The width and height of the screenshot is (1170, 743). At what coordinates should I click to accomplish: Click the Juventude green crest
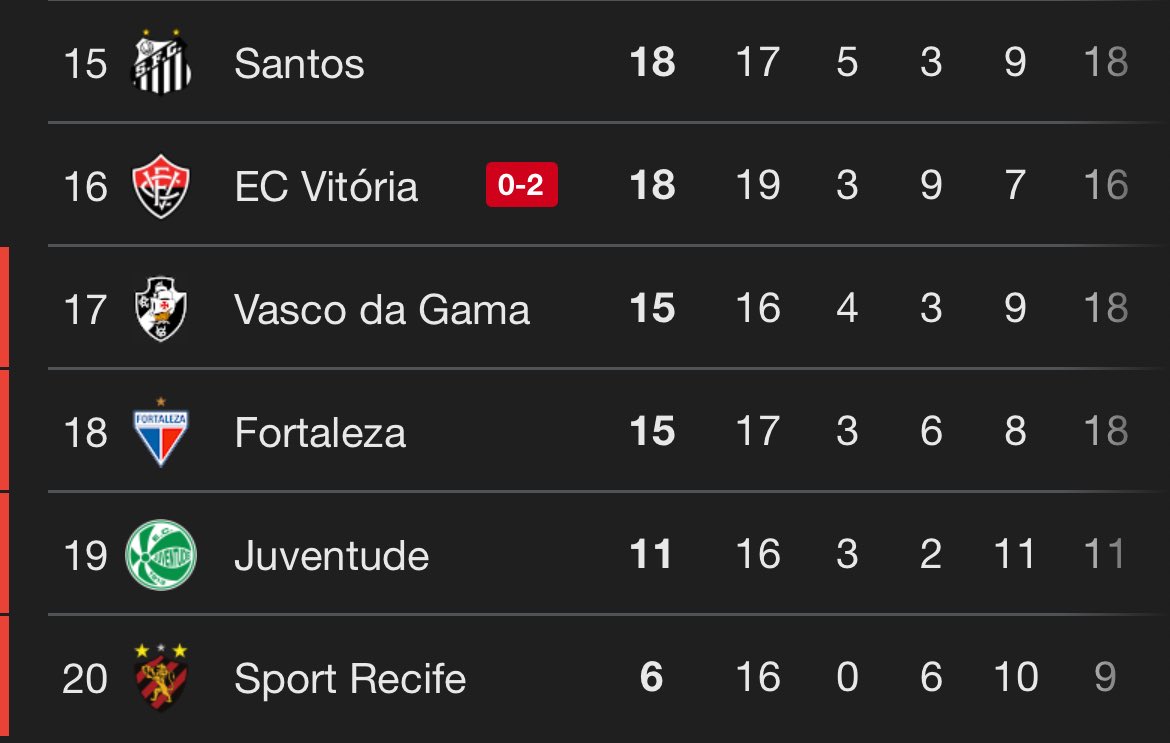(161, 555)
